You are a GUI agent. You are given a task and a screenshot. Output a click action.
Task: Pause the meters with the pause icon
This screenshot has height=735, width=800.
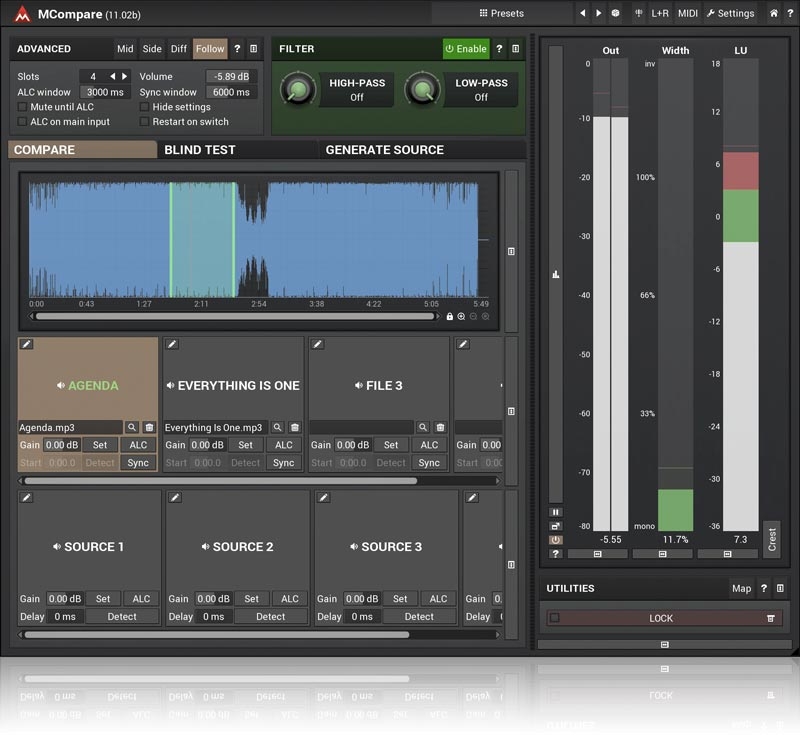tap(555, 511)
